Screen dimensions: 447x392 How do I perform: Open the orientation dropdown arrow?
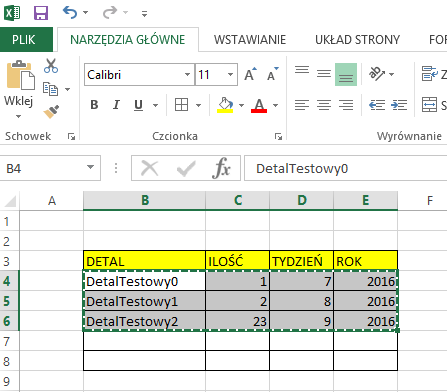(392, 74)
